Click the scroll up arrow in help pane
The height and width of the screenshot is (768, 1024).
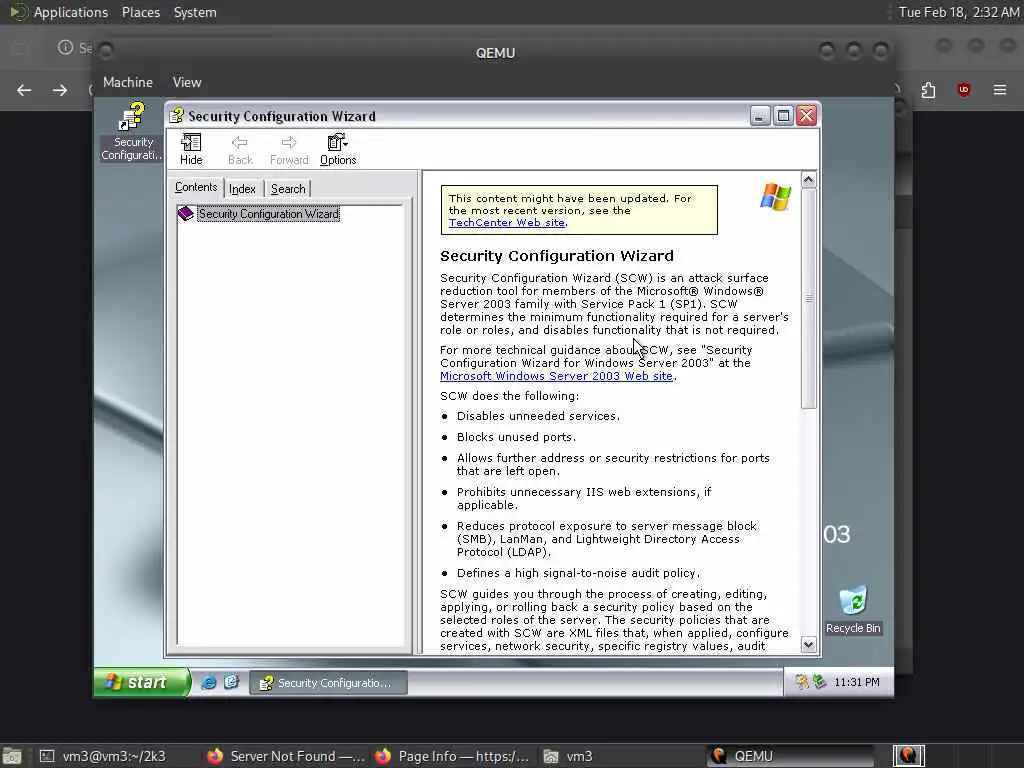pyautogui.click(x=808, y=180)
